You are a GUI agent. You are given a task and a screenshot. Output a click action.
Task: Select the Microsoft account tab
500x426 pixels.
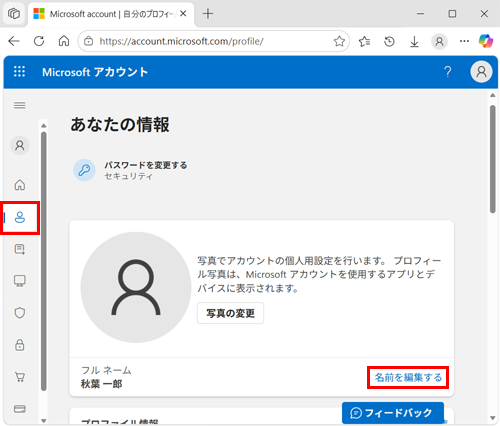coord(111,14)
